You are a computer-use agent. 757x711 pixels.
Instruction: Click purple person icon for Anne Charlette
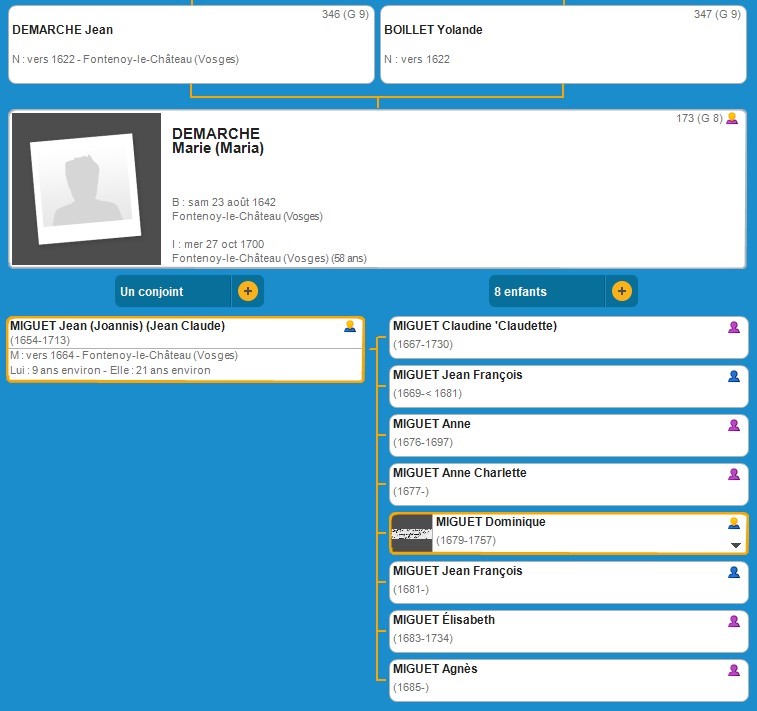click(x=734, y=474)
